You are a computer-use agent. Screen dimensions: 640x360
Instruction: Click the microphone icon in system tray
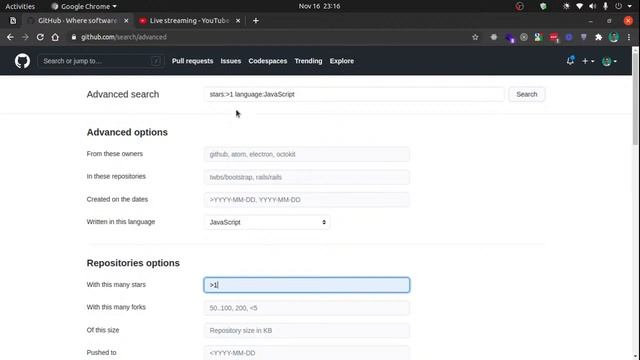(x=605, y=6)
